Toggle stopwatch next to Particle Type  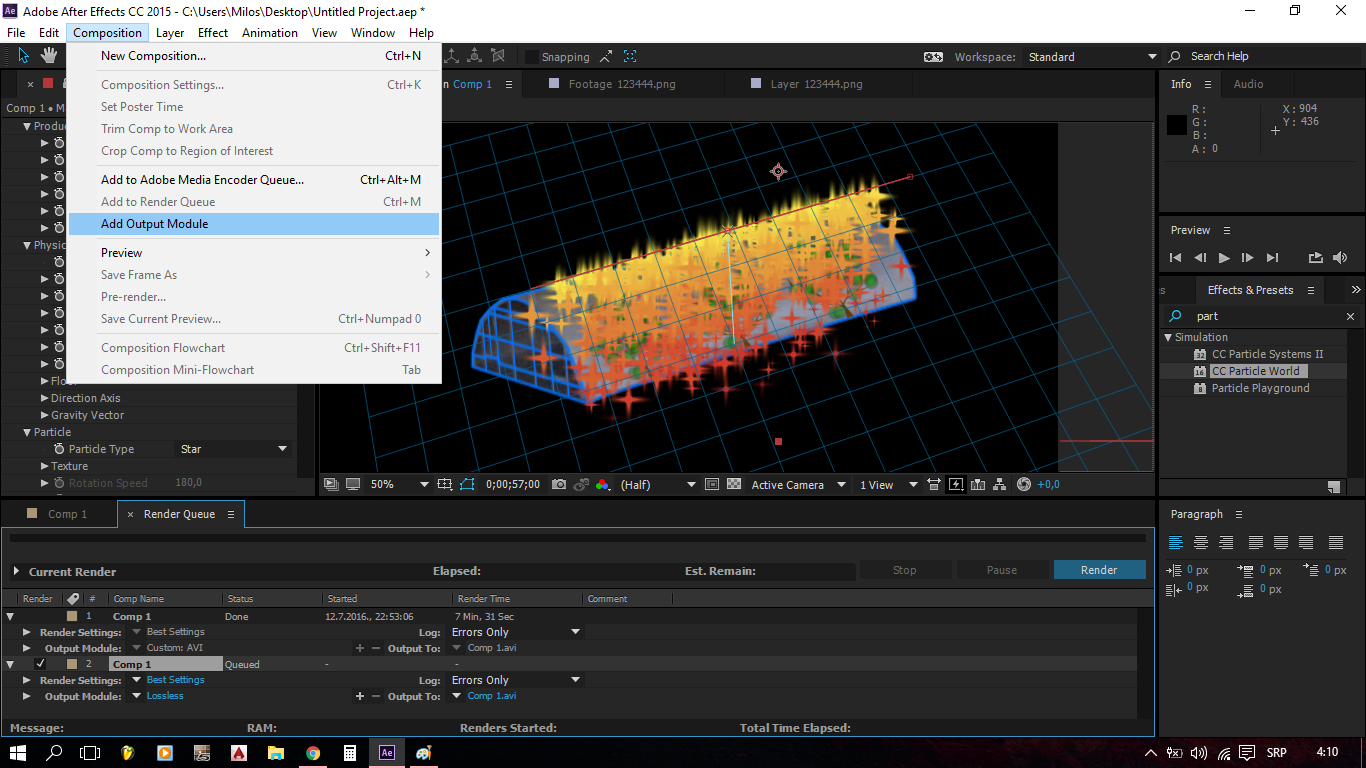tap(59, 449)
